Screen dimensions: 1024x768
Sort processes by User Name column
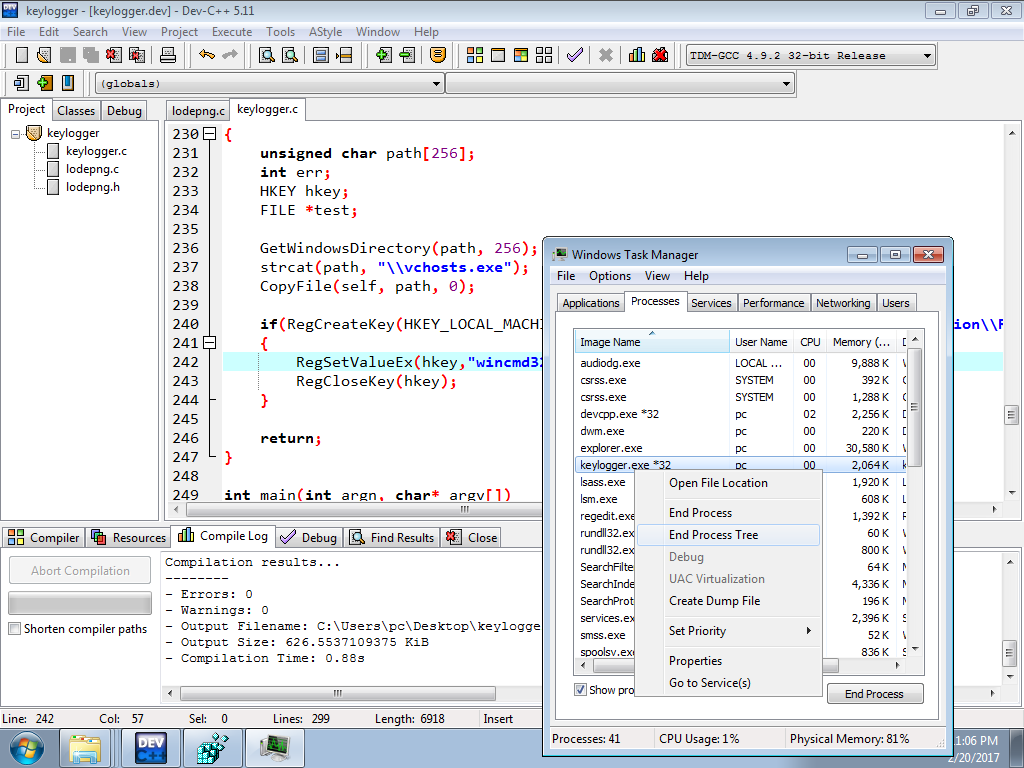[x=761, y=342]
